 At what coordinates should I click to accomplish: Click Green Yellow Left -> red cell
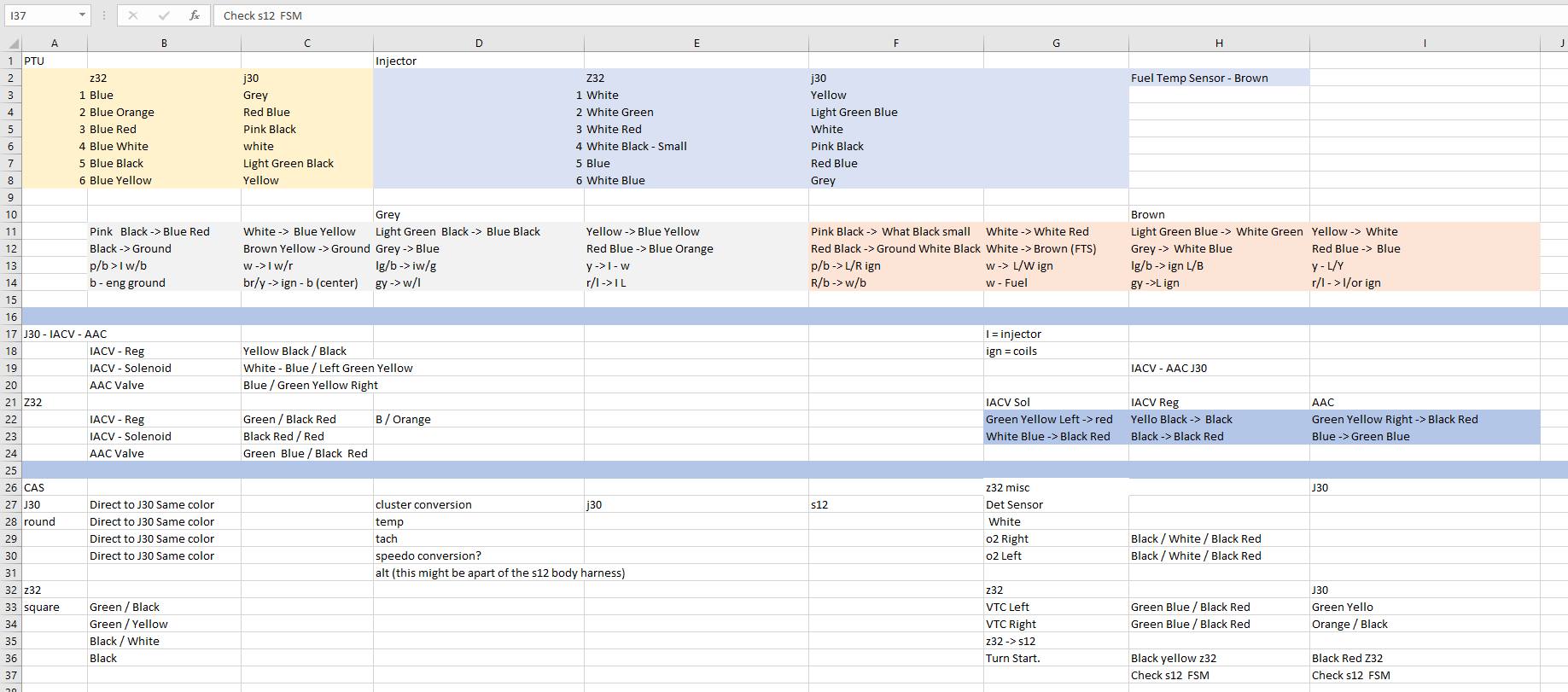coord(1056,419)
